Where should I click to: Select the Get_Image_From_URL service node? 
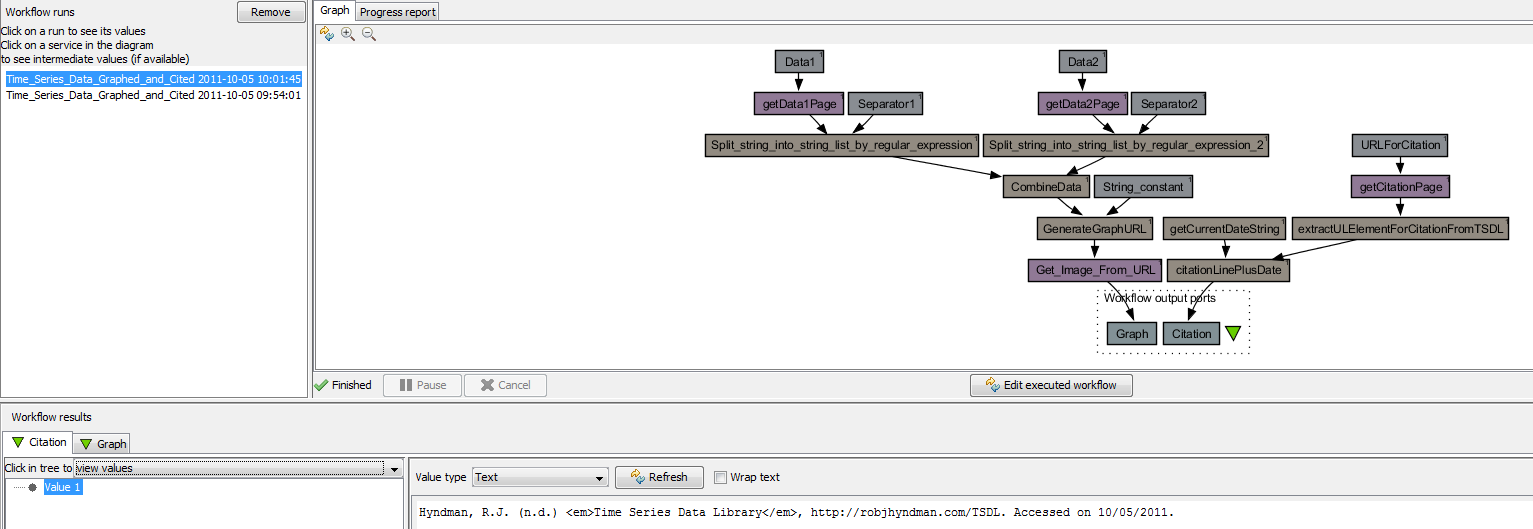[x=1094, y=270]
